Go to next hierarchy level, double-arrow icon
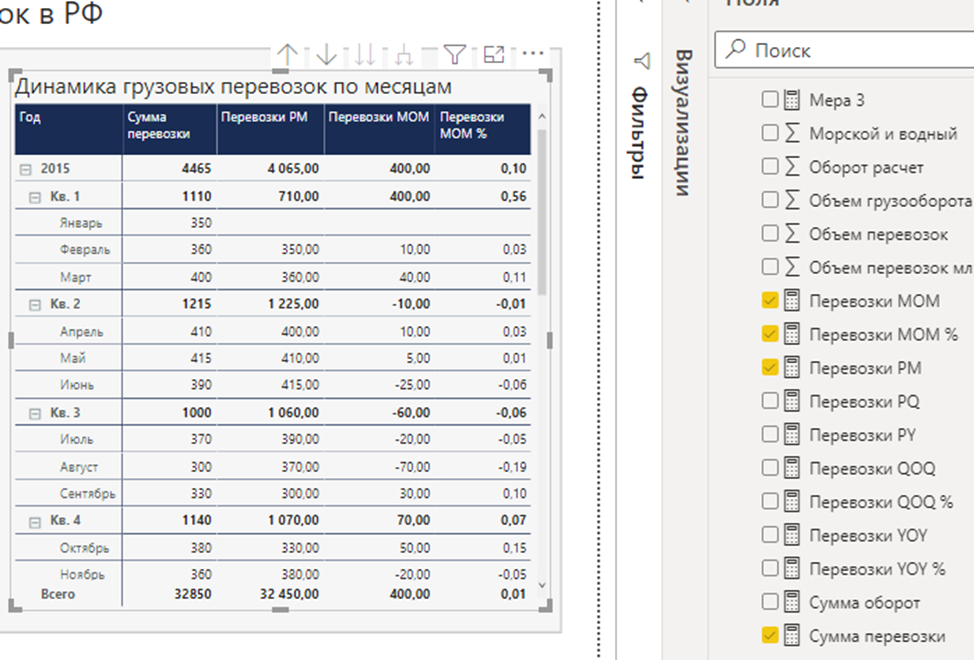This screenshot has height=660, width=974. click(x=365, y=55)
